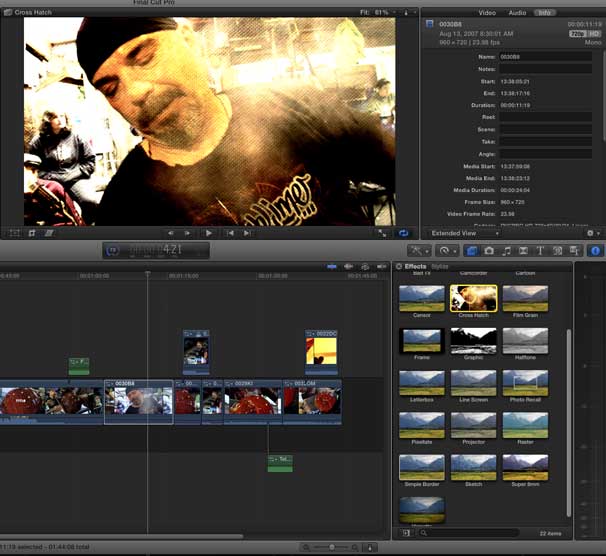Show the Inspector with the info icon
The width and height of the screenshot is (606, 556).
(594, 250)
